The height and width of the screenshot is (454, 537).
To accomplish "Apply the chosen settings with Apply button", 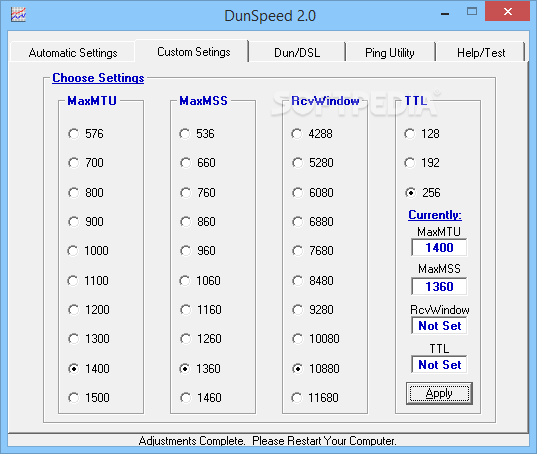I will pyautogui.click(x=439, y=393).
